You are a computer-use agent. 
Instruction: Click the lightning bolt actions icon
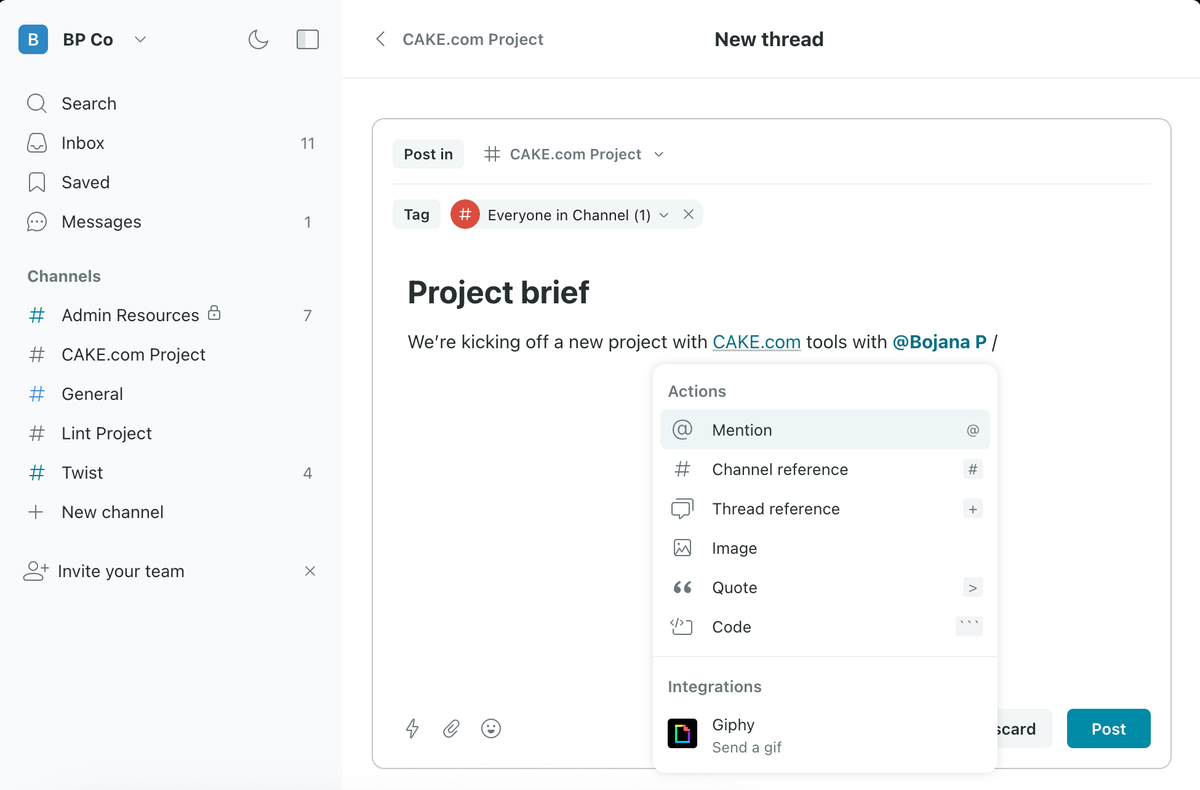tap(412, 729)
